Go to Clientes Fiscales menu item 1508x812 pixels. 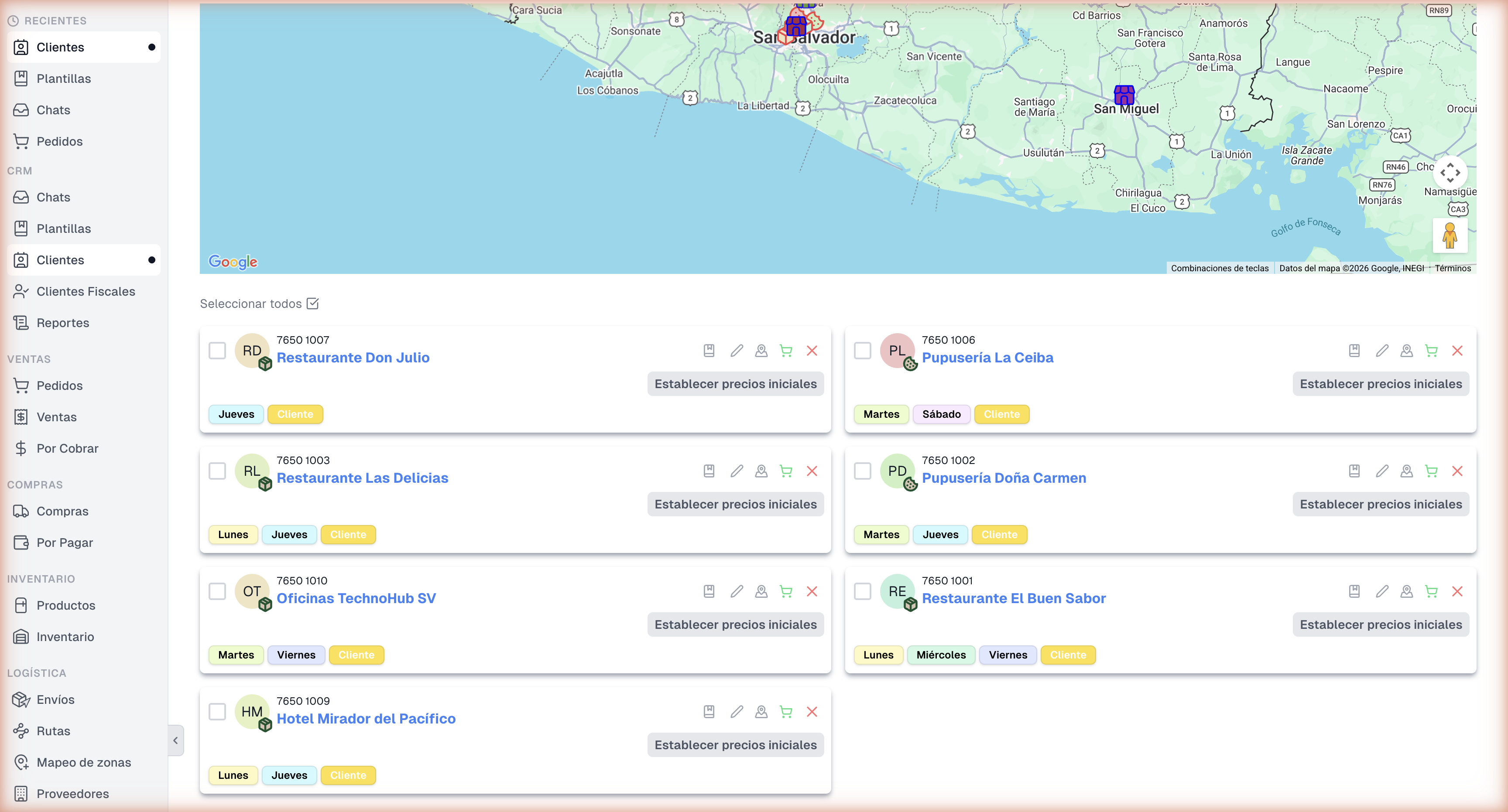(x=86, y=291)
